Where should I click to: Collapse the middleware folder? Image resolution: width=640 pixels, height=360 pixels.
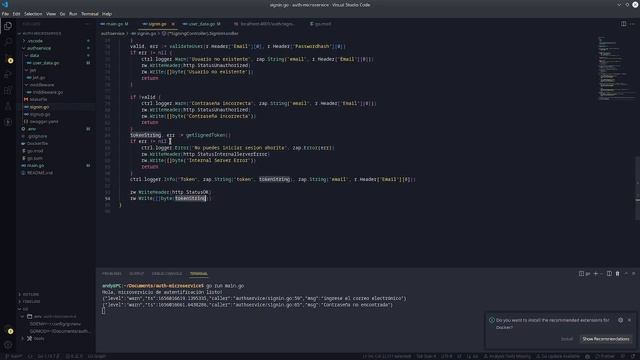click(42, 85)
